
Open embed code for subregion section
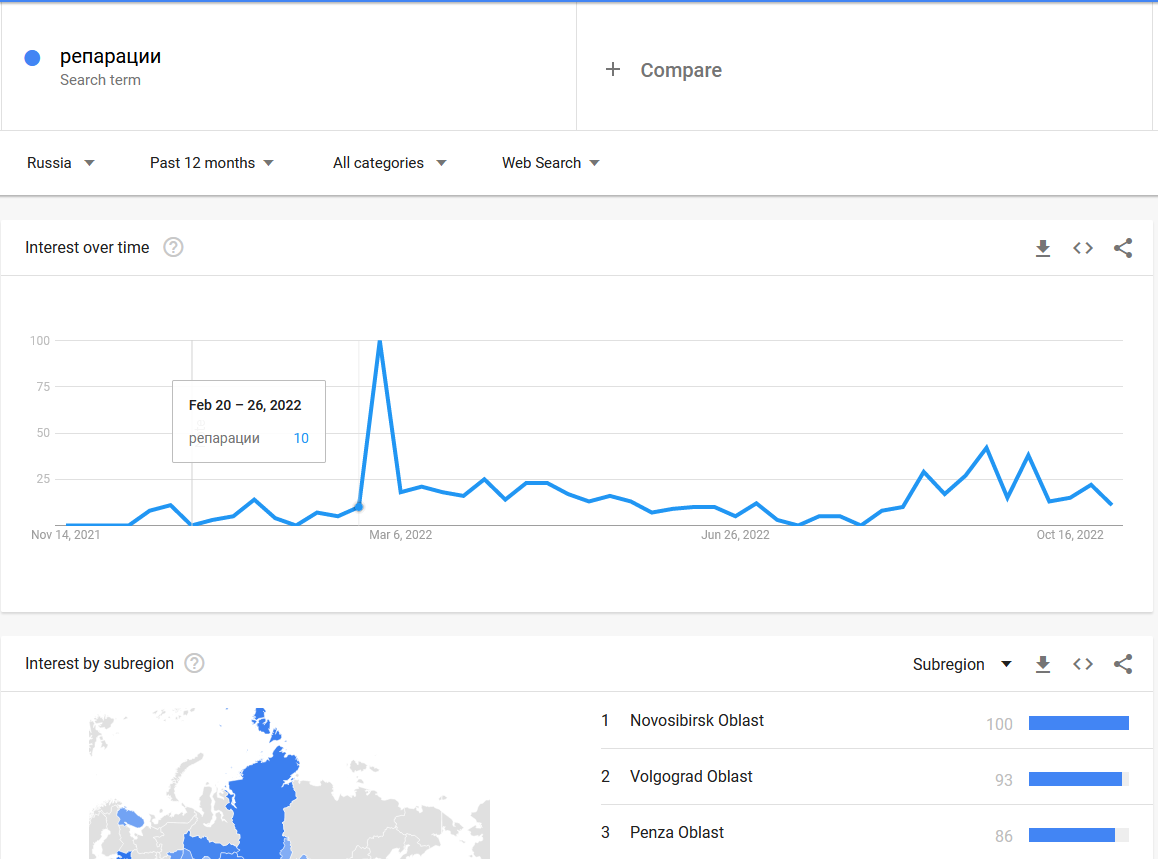pos(1083,664)
